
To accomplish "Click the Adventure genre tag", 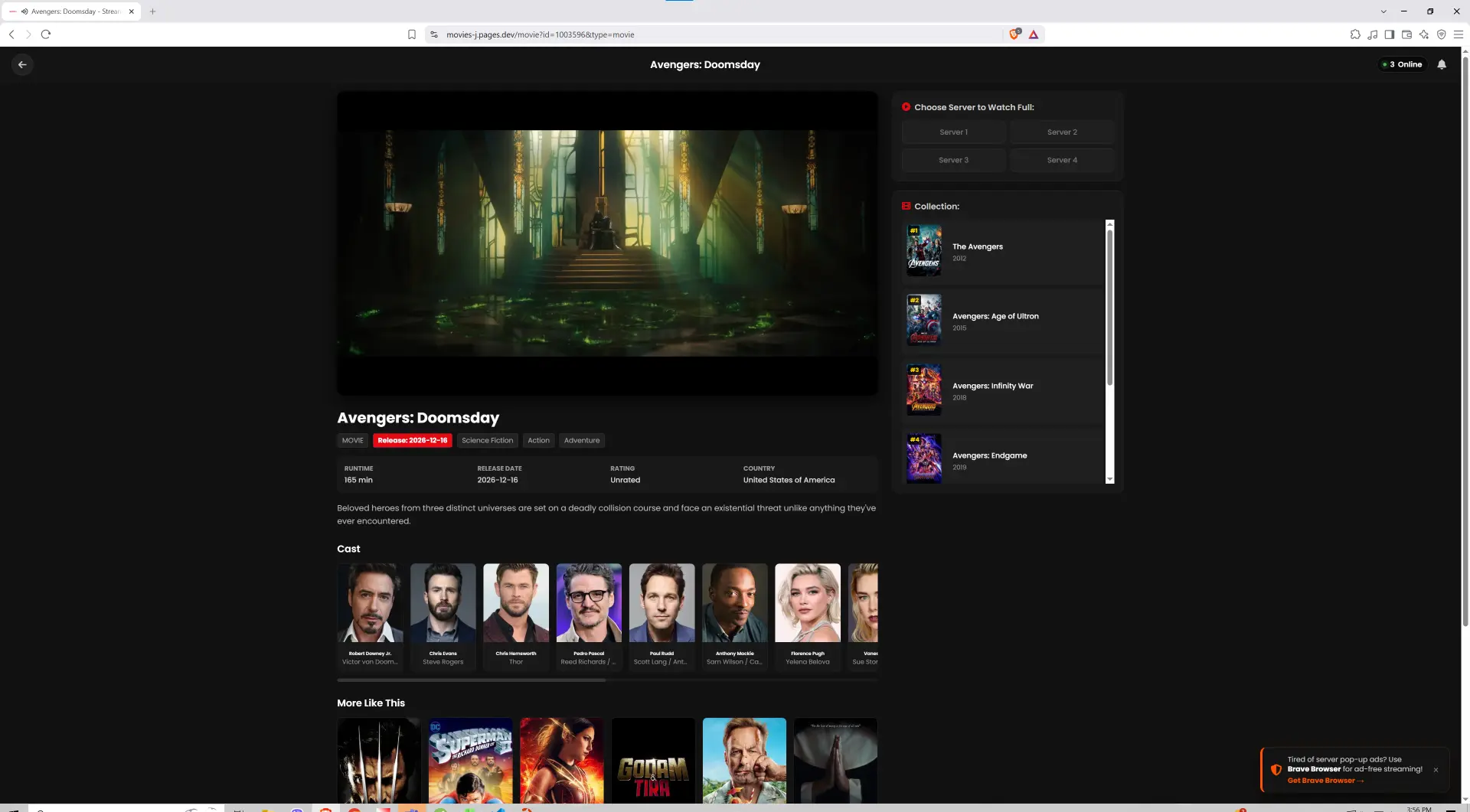I will (582, 441).
